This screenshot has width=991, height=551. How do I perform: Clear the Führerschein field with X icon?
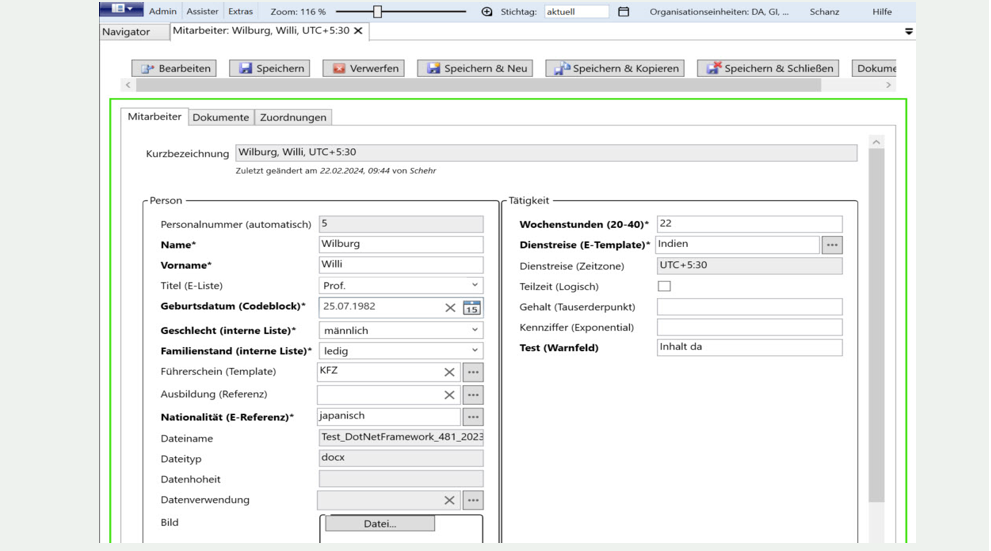[450, 372]
